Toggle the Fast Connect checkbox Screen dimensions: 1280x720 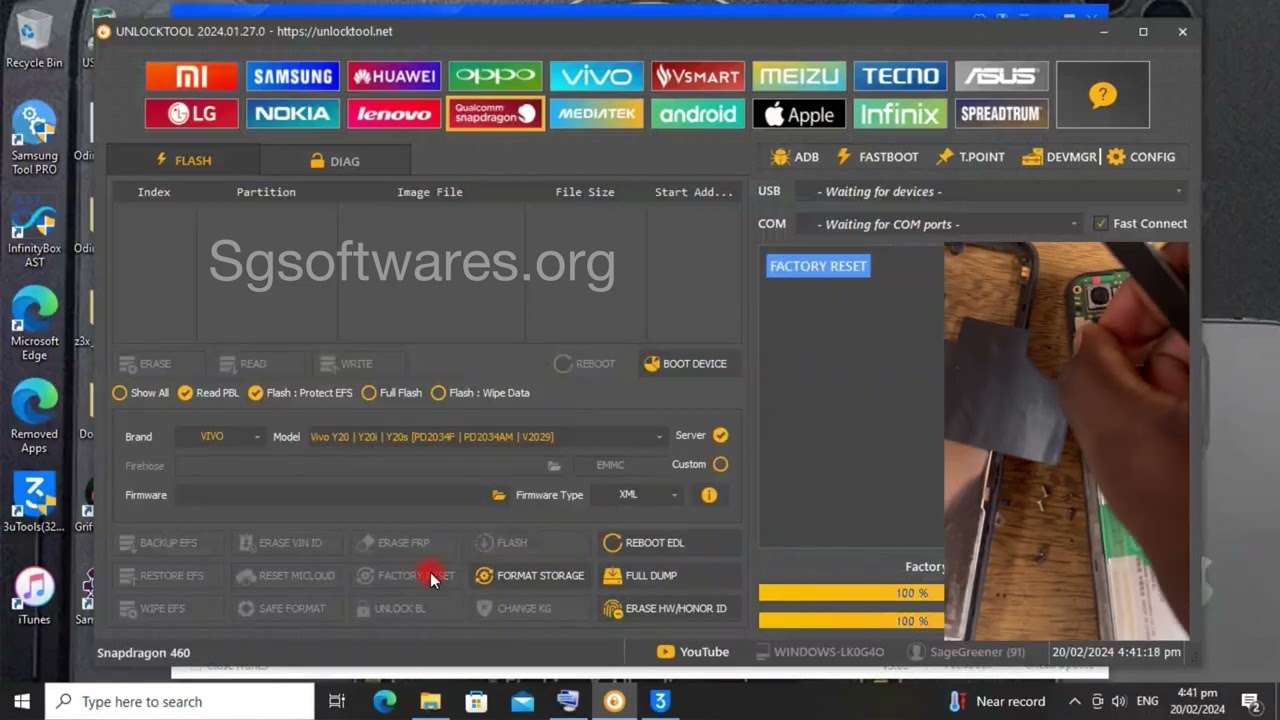(x=1101, y=224)
